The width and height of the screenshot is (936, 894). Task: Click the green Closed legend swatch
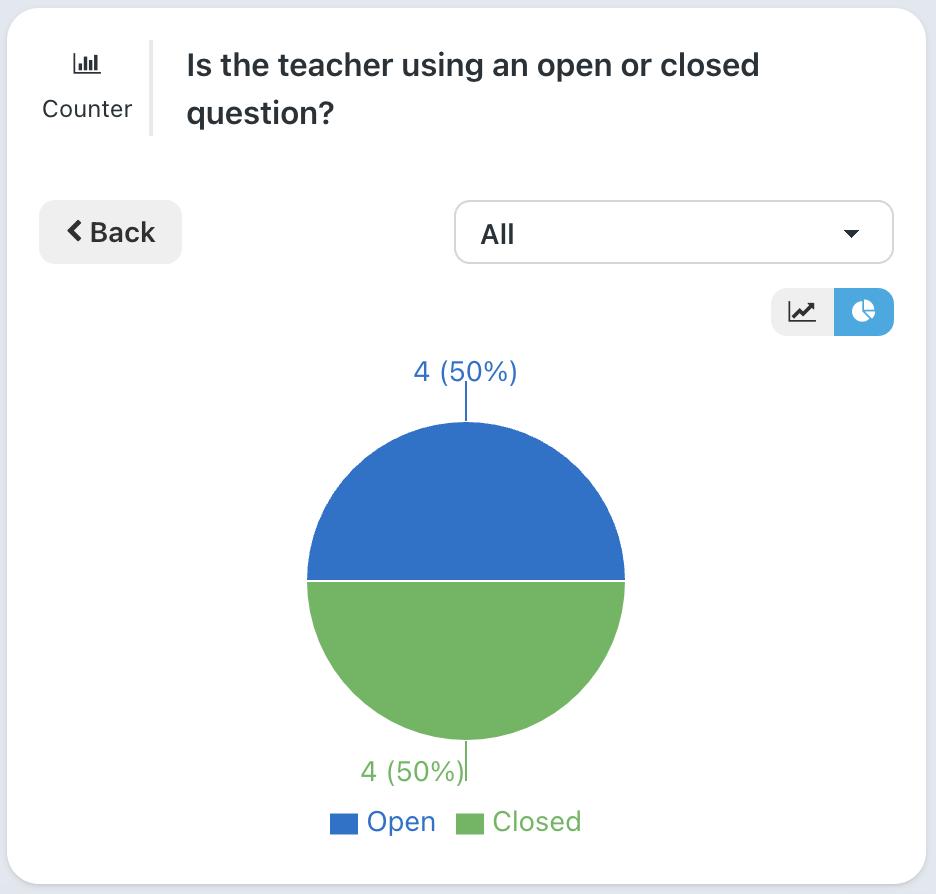tap(470, 824)
